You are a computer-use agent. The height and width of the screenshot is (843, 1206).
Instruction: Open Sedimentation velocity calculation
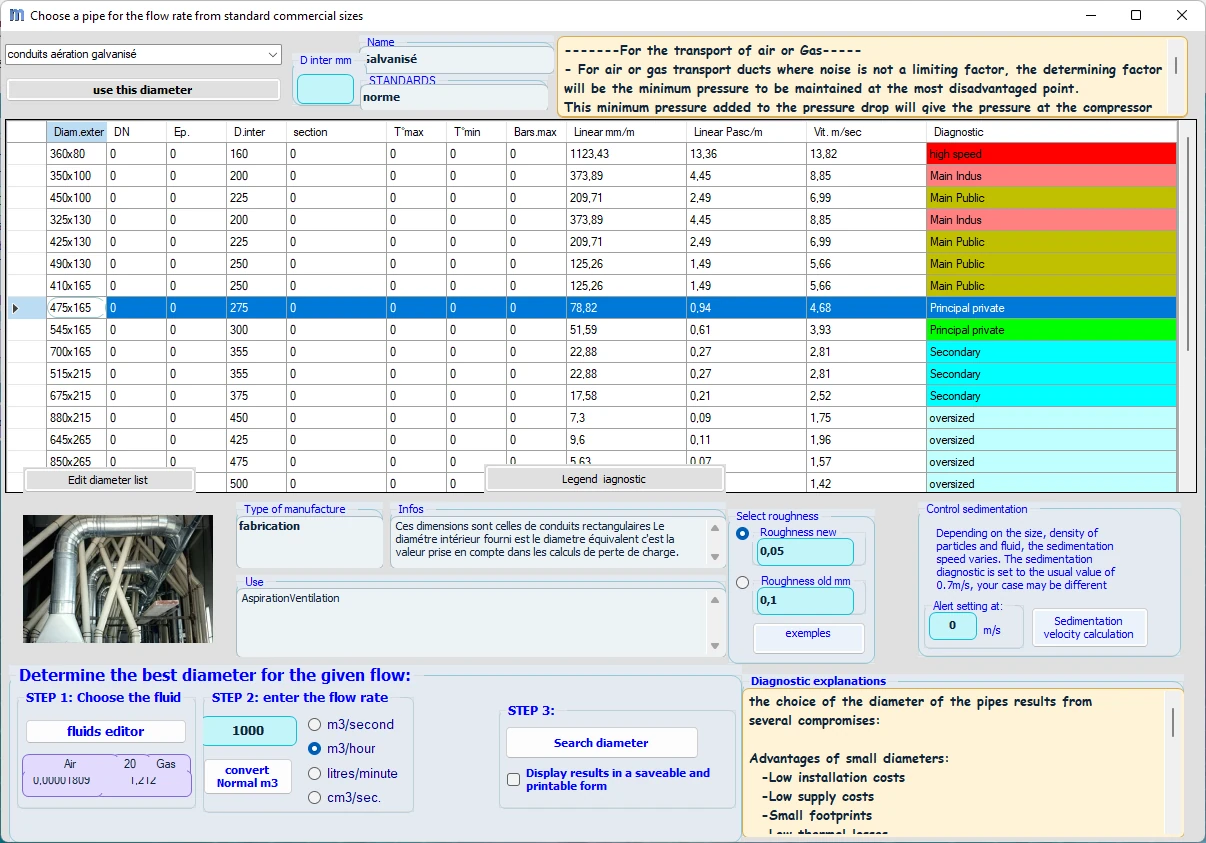pyautogui.click(x=1089, y=627)
